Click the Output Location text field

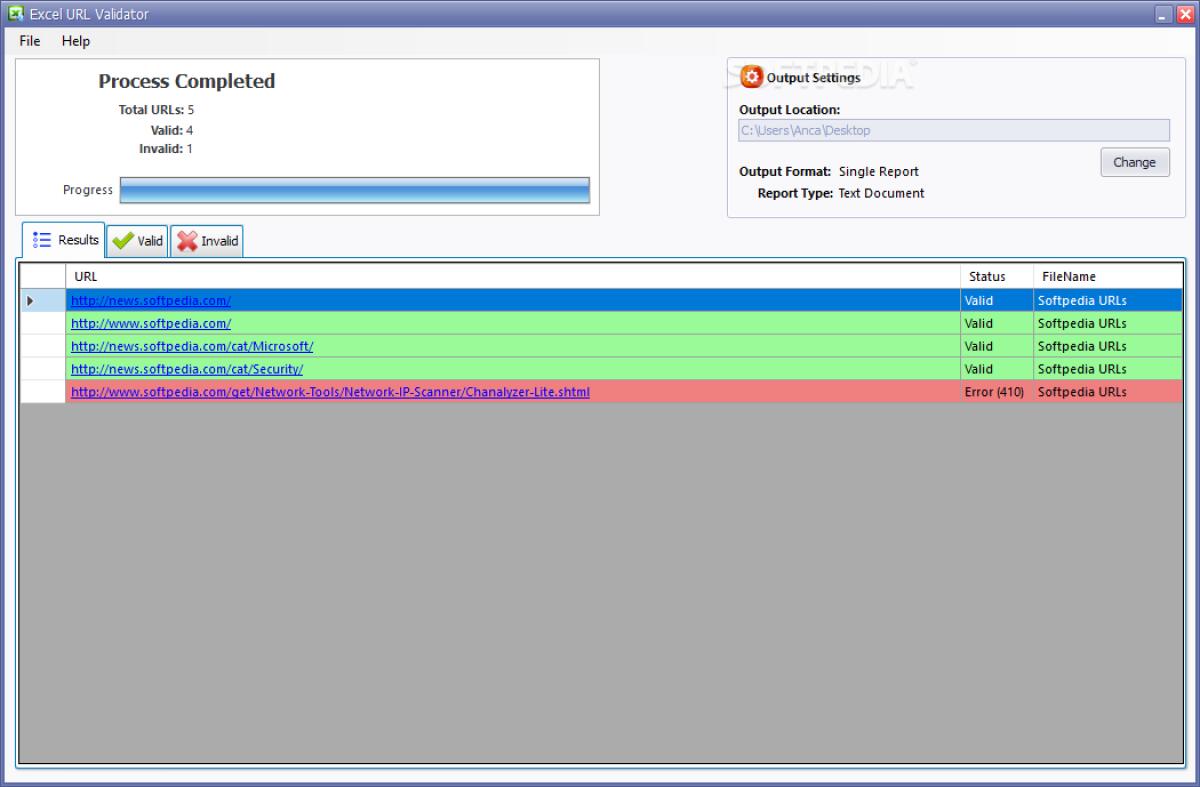coord(950,130)
